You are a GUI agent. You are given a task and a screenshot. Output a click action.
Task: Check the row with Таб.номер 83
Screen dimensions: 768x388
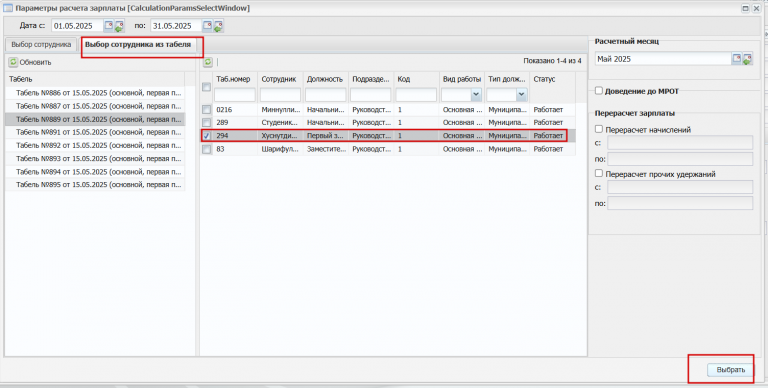(207, 149)
